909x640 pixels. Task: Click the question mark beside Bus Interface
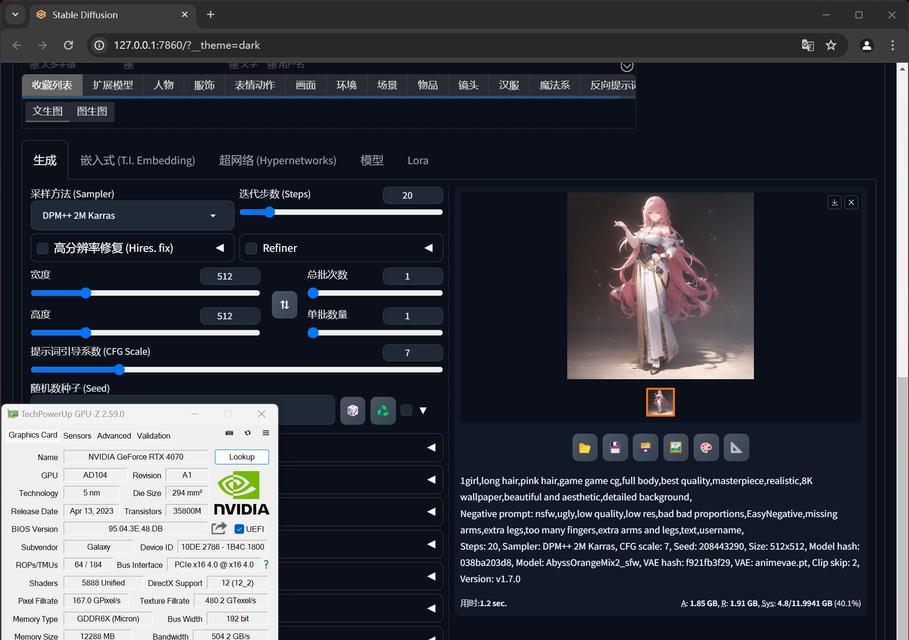click(266, 564)
